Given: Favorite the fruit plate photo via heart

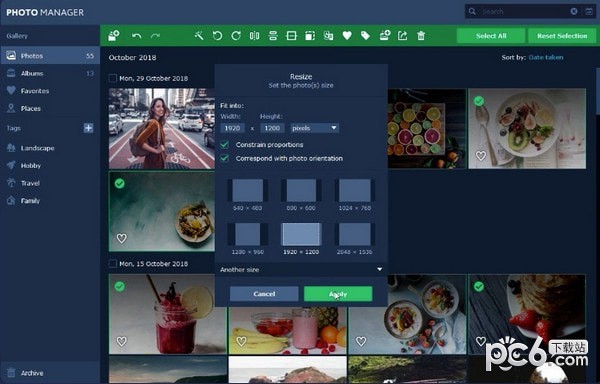Looking at the screenshot, I should 481,156.
